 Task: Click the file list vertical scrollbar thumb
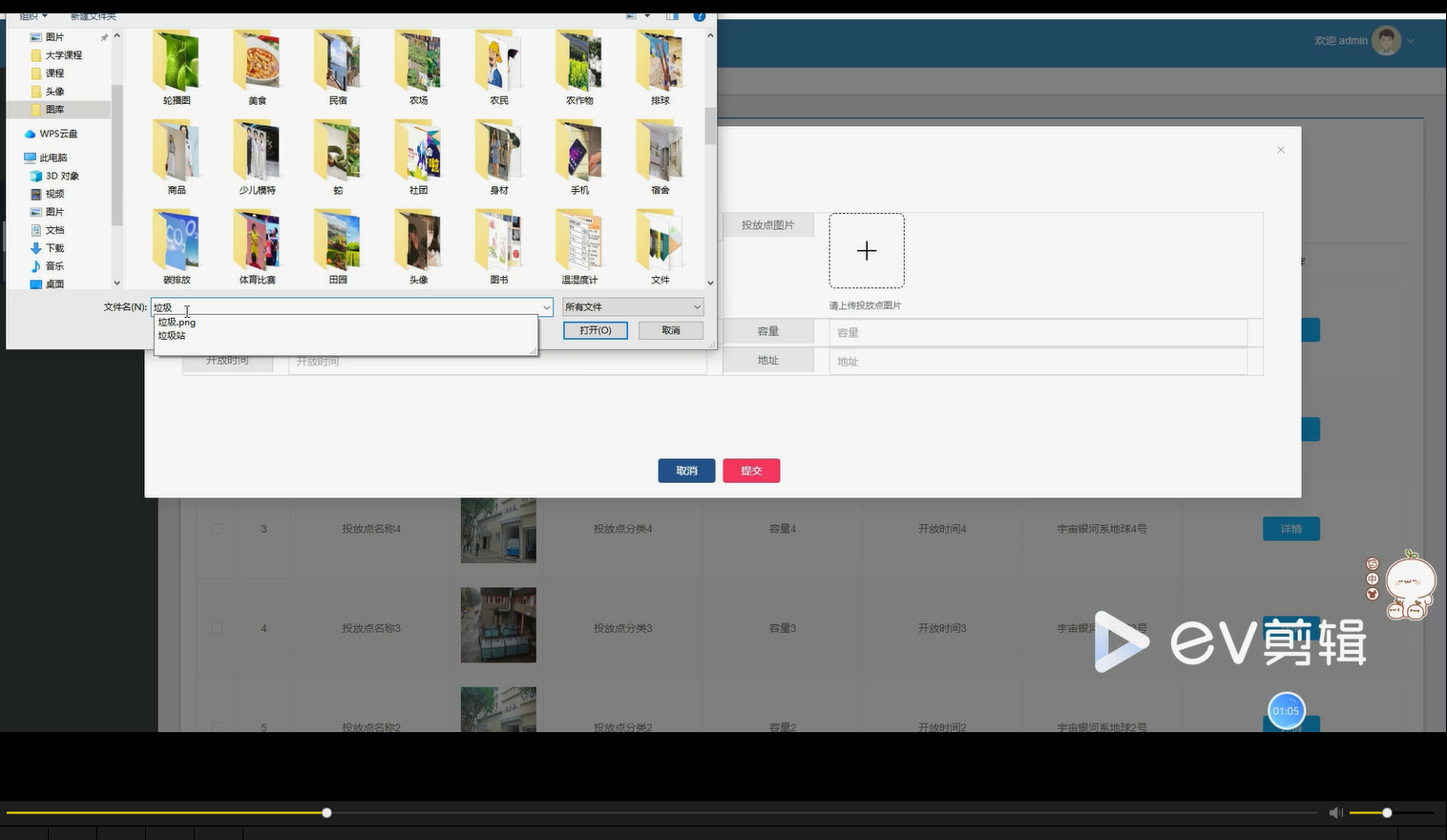pyautogui.click(x=710, y=125)
